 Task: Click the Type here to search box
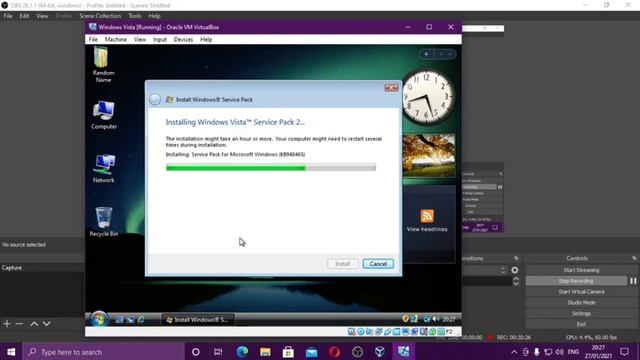coord(103,352)
